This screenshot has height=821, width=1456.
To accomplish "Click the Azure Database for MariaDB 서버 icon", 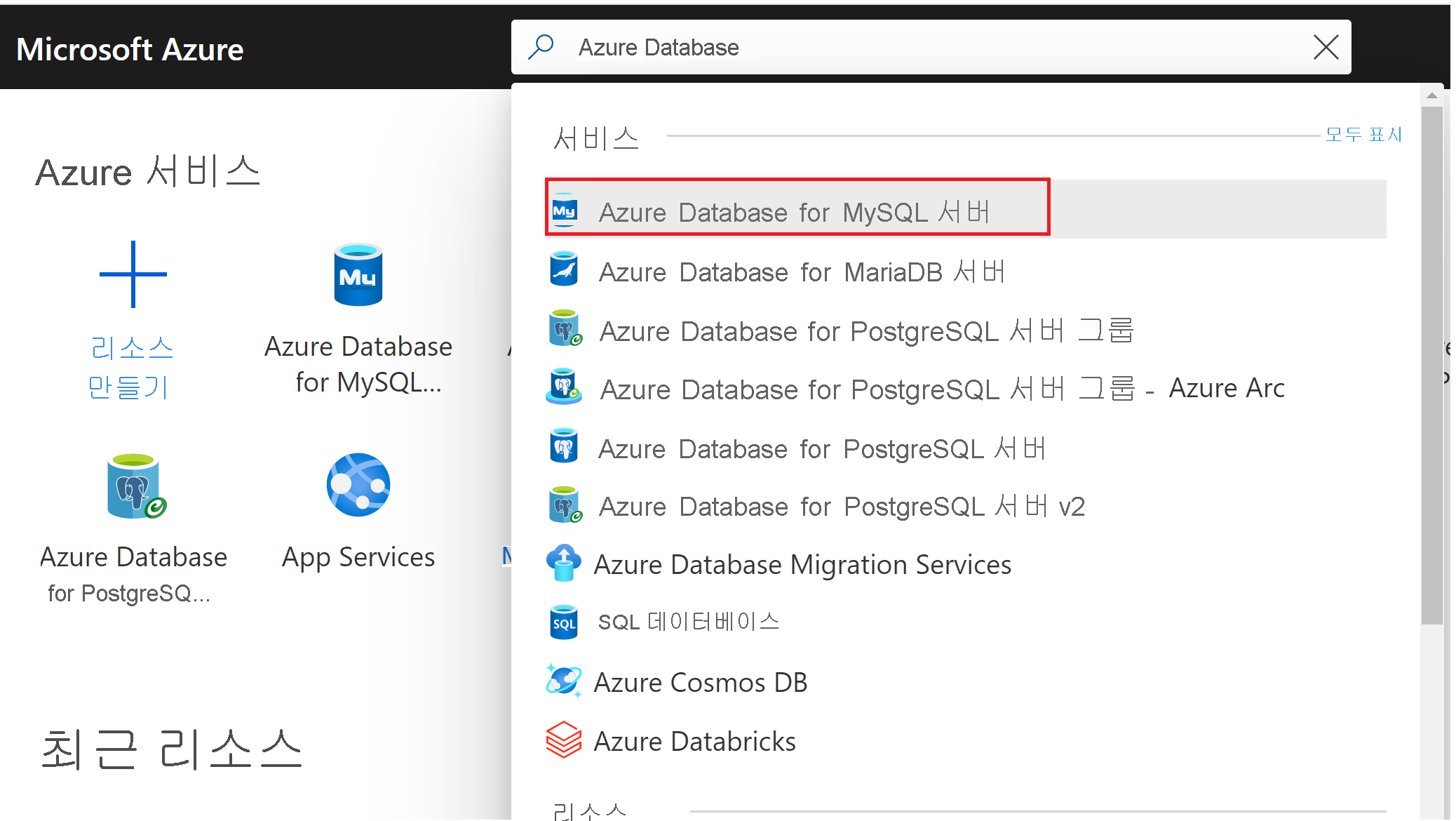I will click(x=564, y=270).
